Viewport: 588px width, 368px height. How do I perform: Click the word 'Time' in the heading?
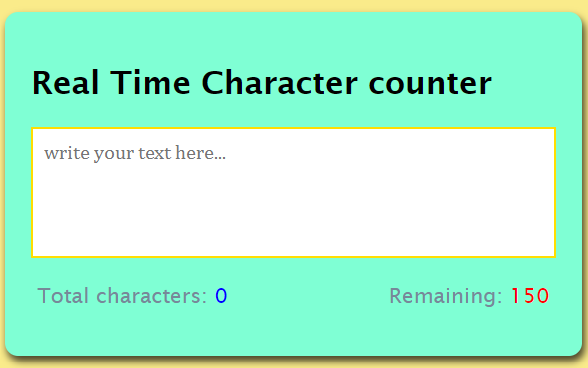150,83
